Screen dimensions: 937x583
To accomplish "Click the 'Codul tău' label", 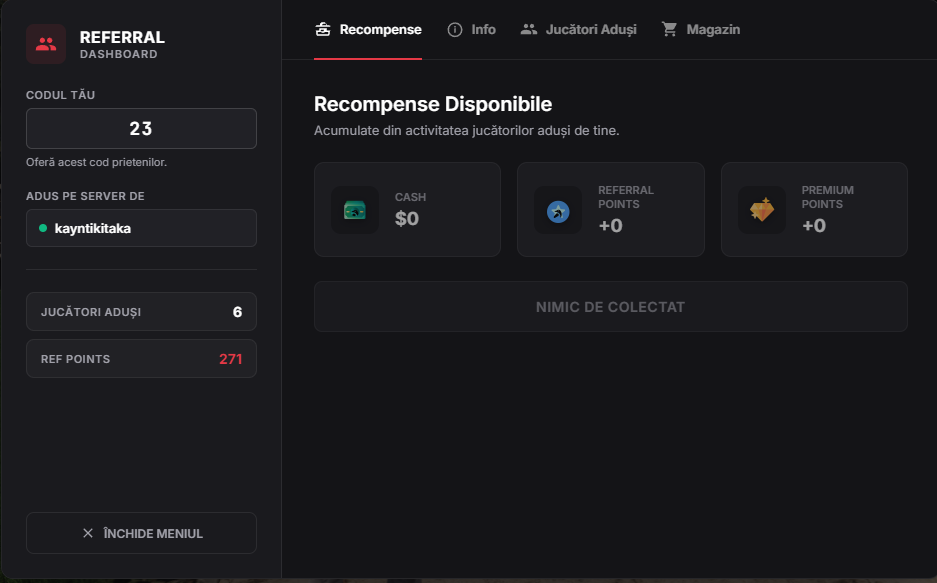I will click(60, 95).
